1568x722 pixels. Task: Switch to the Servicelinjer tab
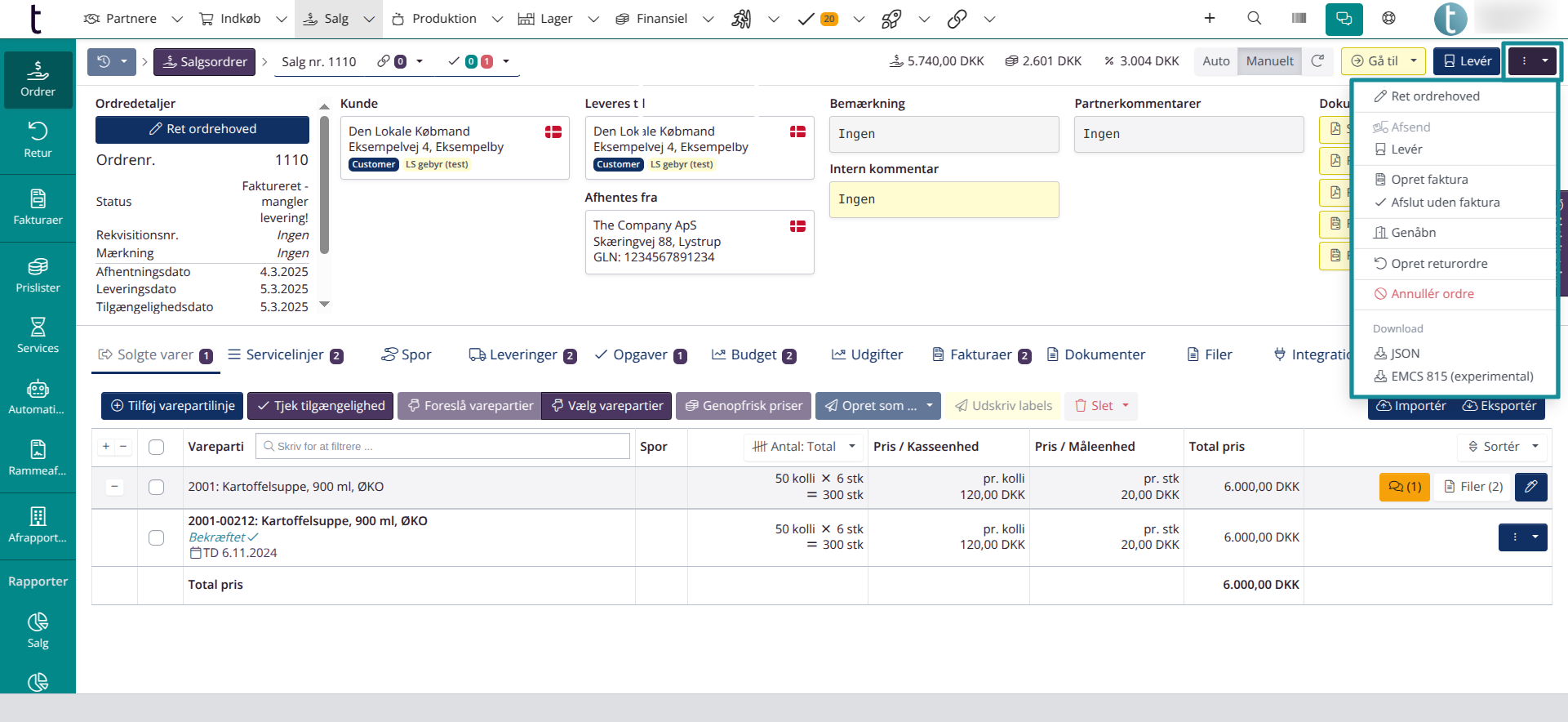click(286, 355)
